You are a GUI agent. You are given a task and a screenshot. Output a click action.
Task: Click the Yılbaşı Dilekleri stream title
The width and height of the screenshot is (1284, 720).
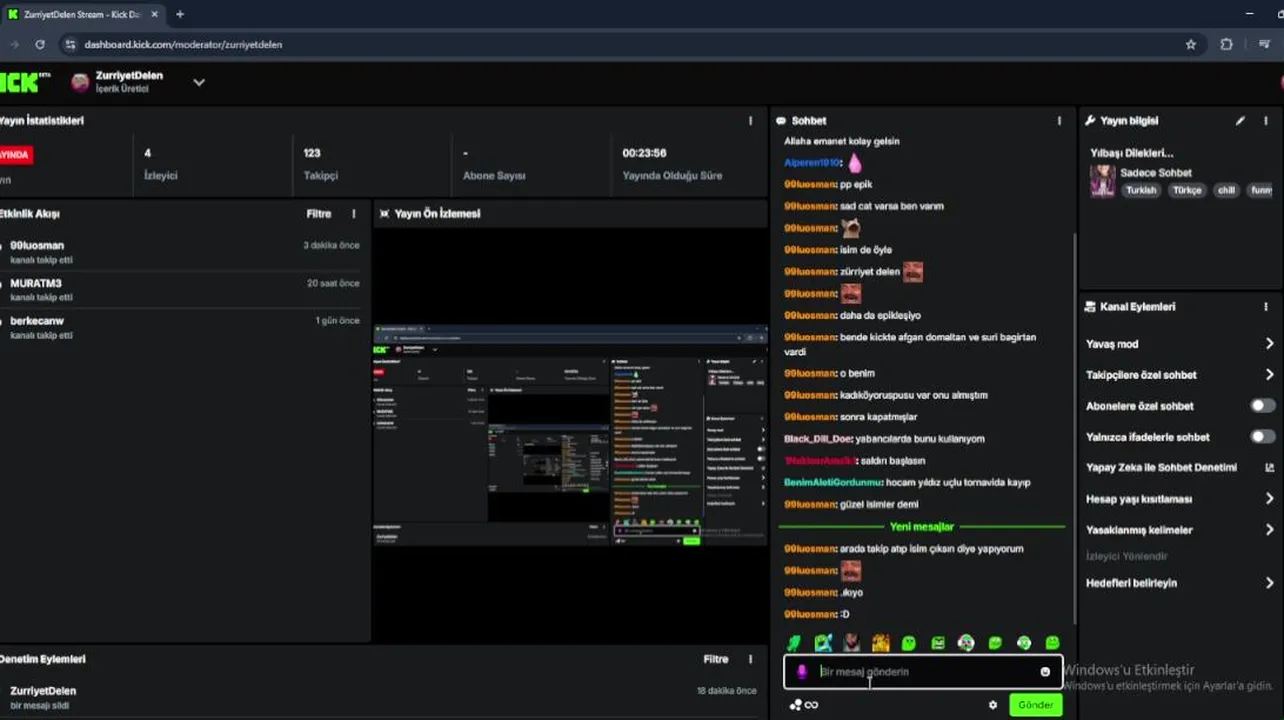[x=1132, y=153]
